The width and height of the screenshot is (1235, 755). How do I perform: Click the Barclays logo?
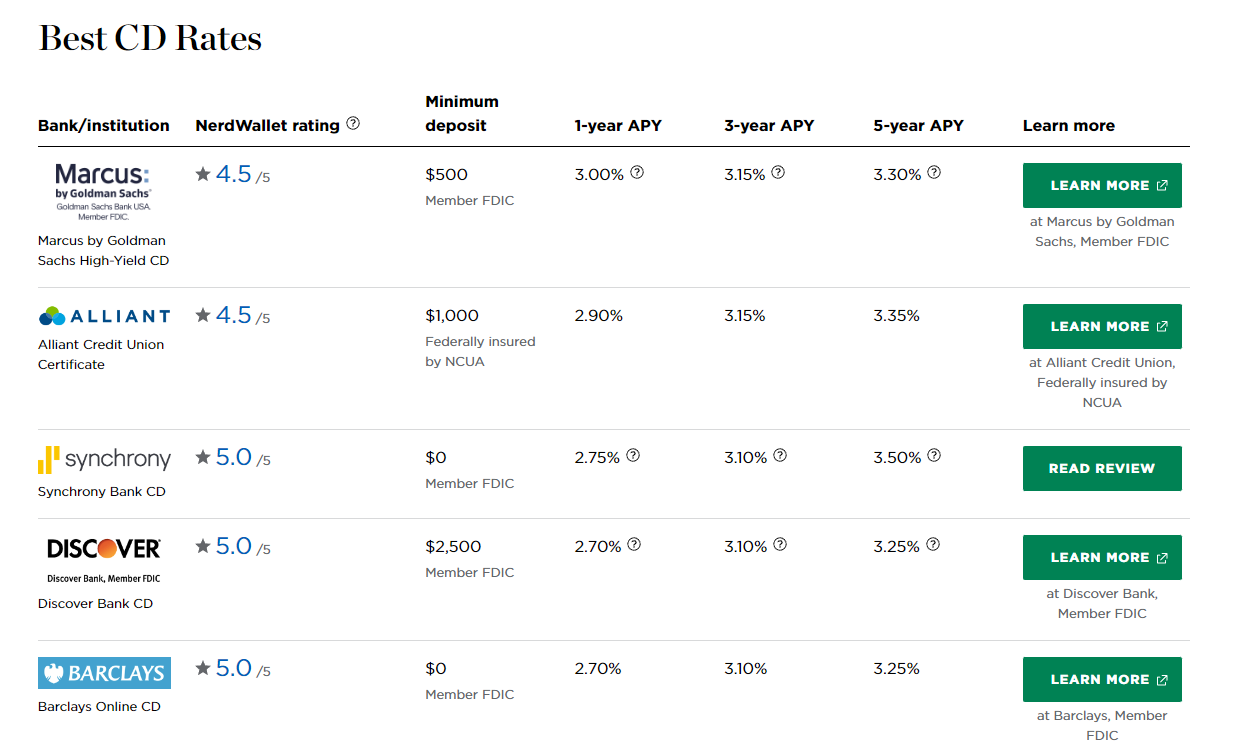pos(104,673)
